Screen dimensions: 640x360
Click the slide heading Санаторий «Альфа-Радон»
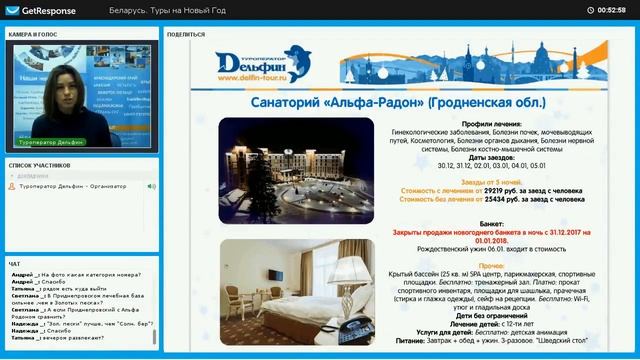[x=398, y=102]
